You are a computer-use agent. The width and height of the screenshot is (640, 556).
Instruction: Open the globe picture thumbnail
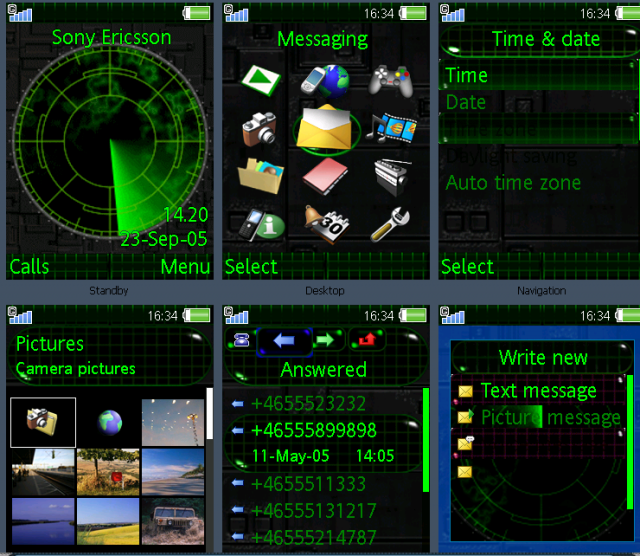(109, 422)
